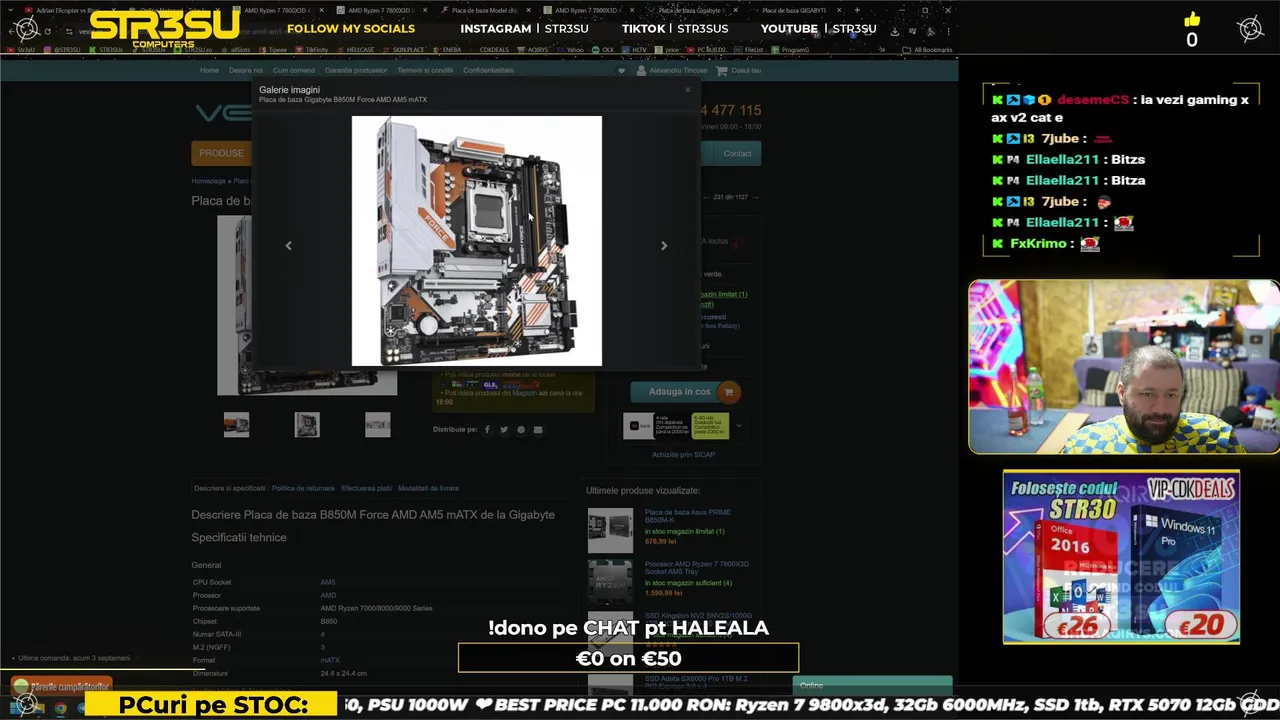The image size is (1280, 720).
Task: Click the mATX Format value link
Action: 330,660
